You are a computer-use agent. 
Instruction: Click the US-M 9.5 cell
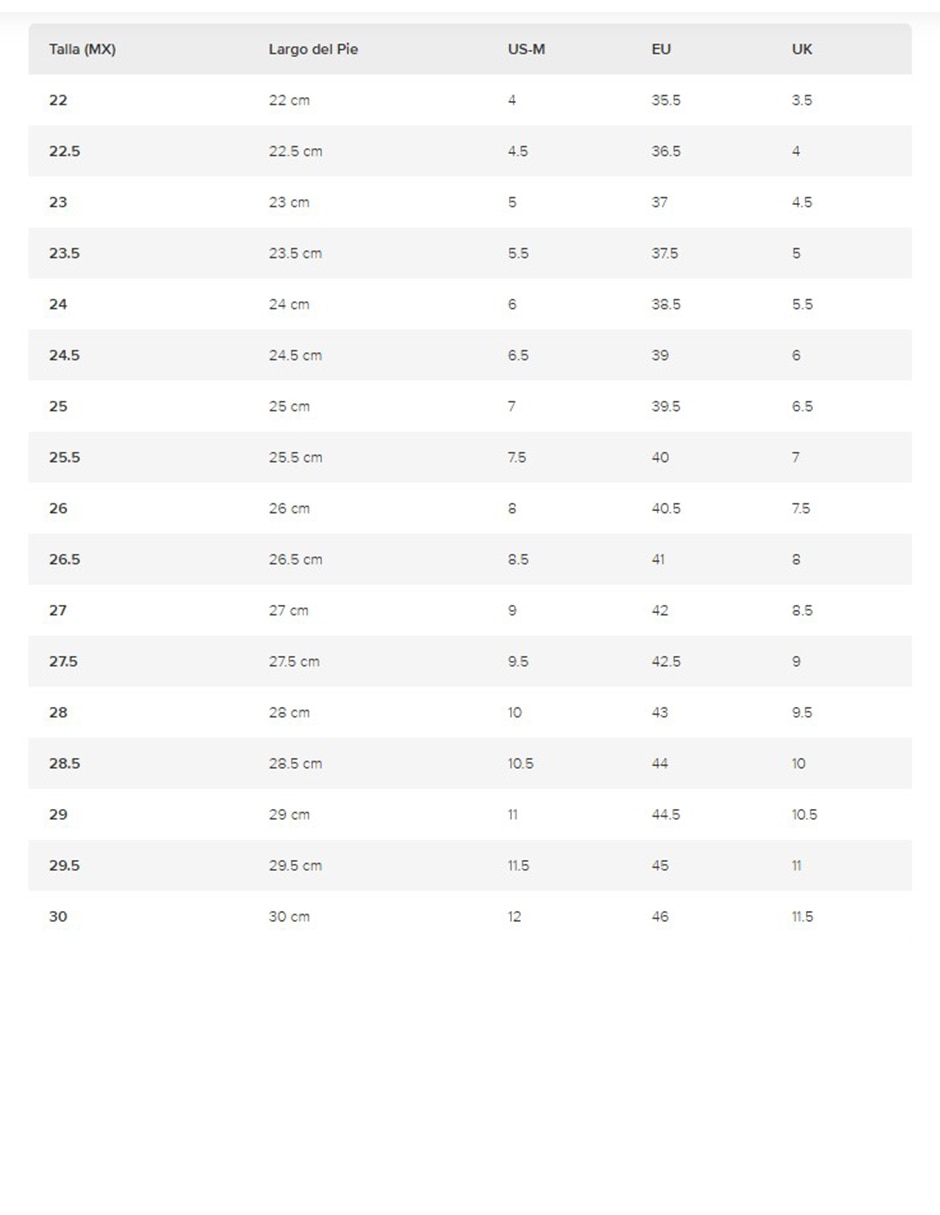517,661
